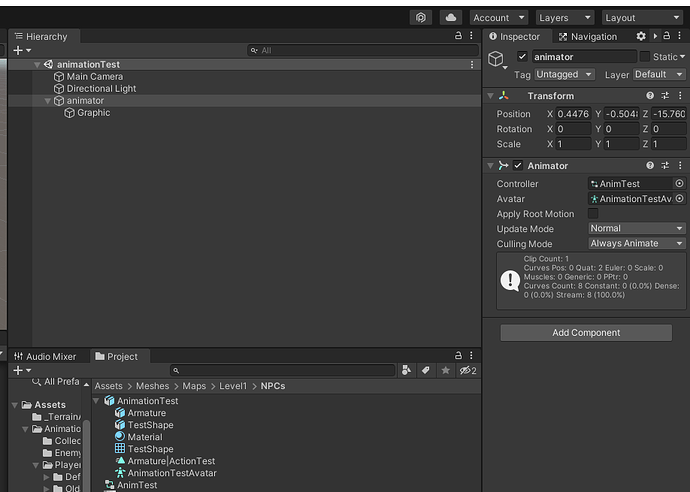The image size is (690, 492).
Task: Click Level1 in the breadcrumb path
Action: click(x=232, y=386)
